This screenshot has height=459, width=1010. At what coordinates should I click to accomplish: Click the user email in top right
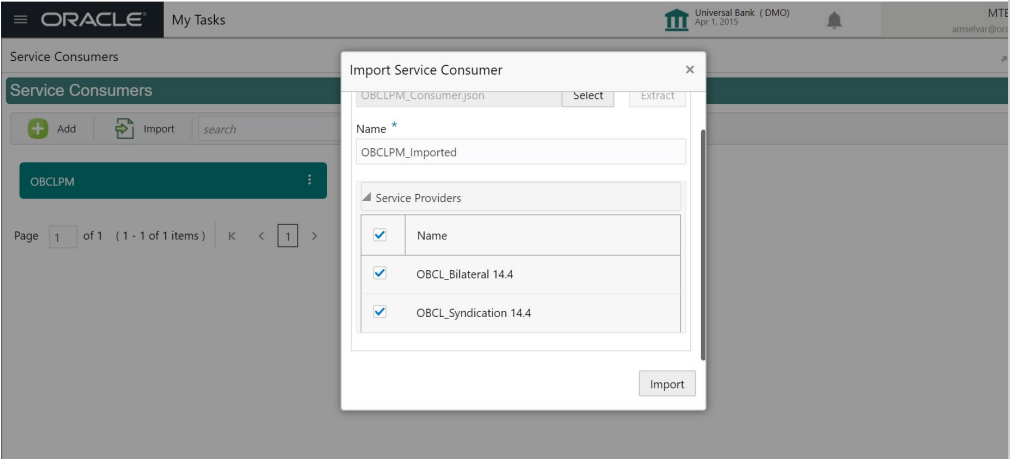click(x=980, y=28)
